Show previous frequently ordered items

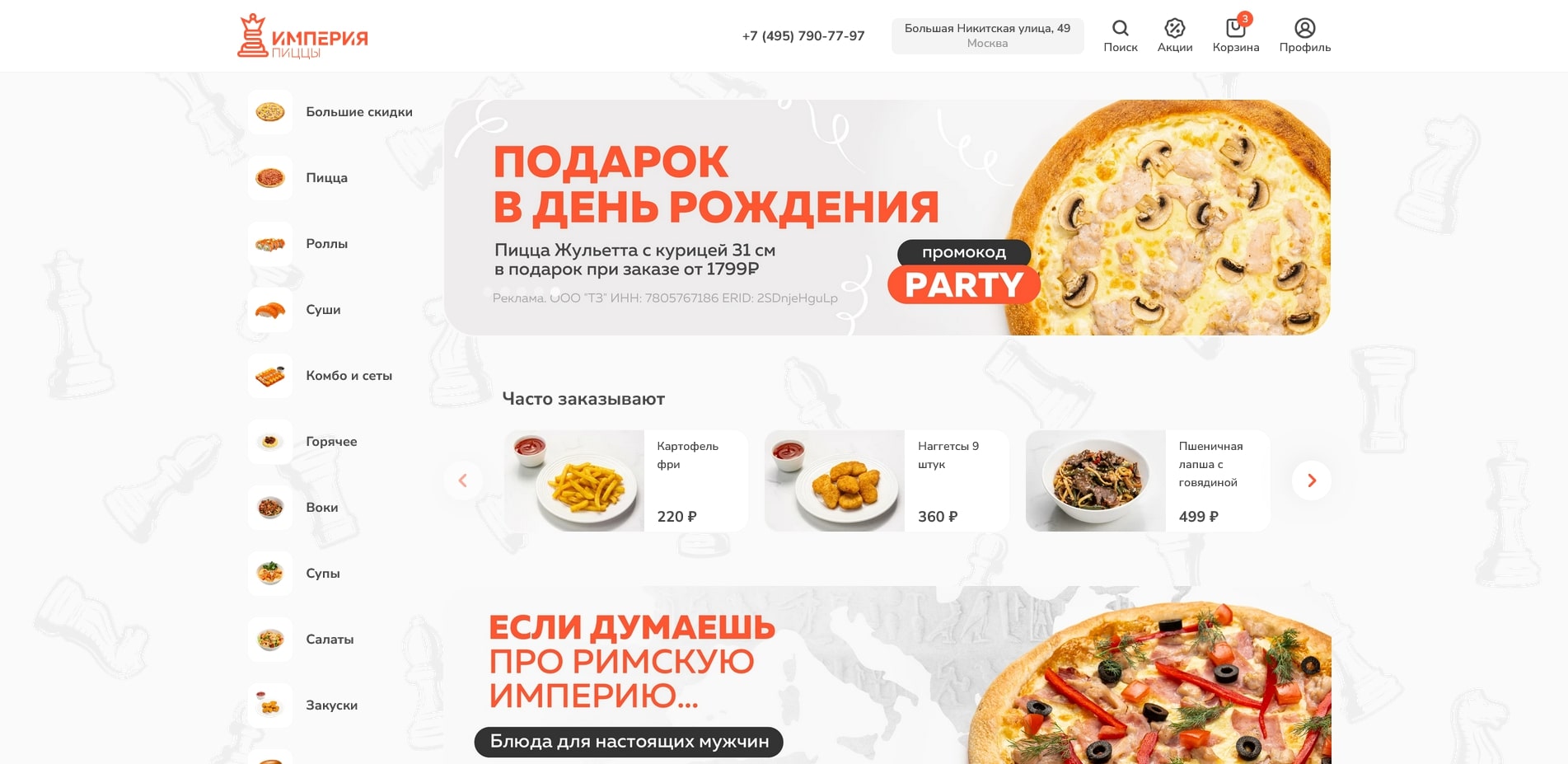click(463, 480)
